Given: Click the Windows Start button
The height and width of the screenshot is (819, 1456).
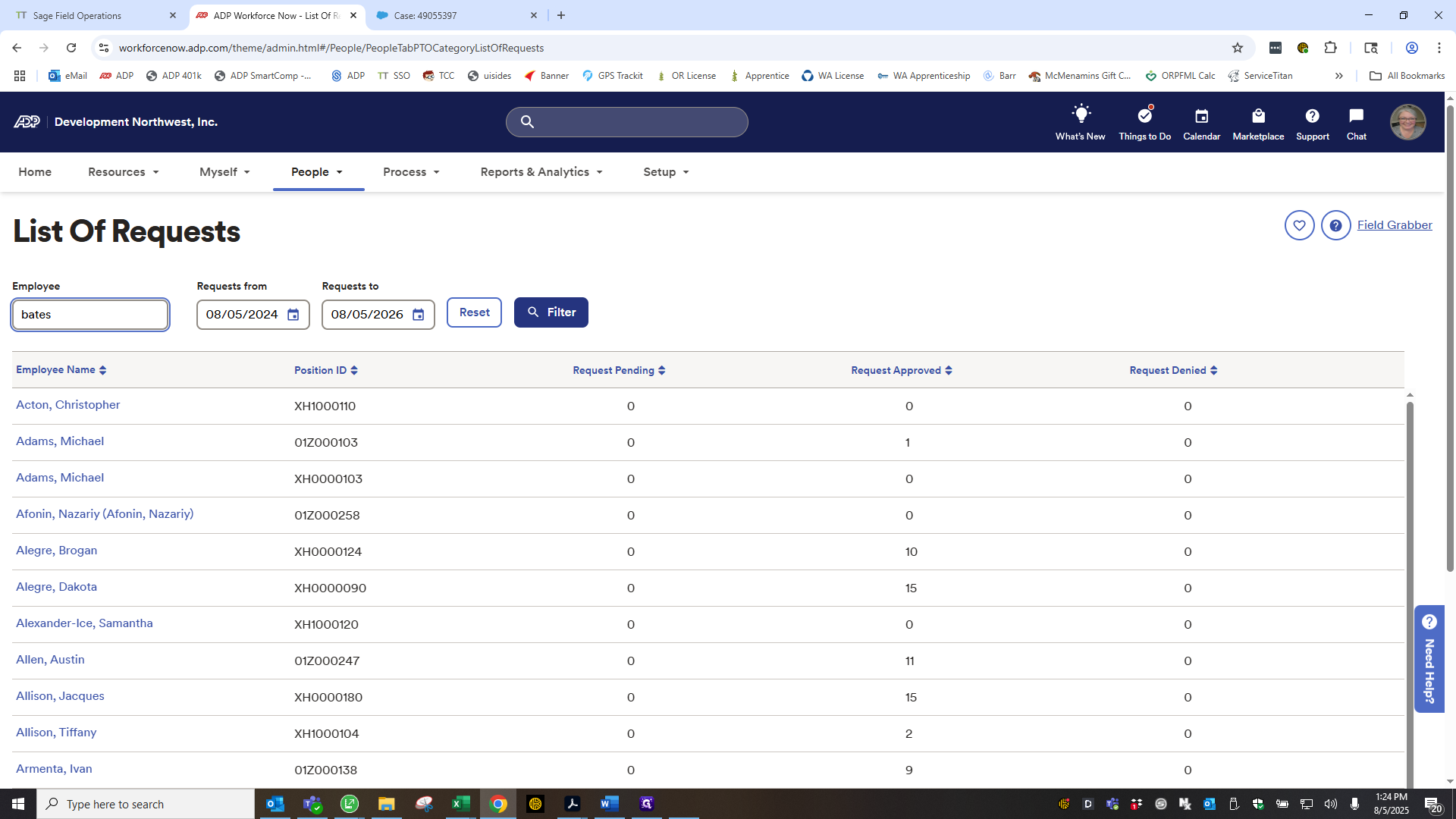Looking at the screenshot, I should point(18,804).
